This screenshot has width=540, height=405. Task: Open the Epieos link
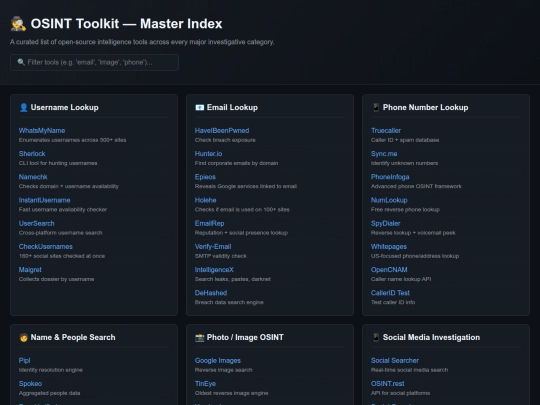pos(205,177)
